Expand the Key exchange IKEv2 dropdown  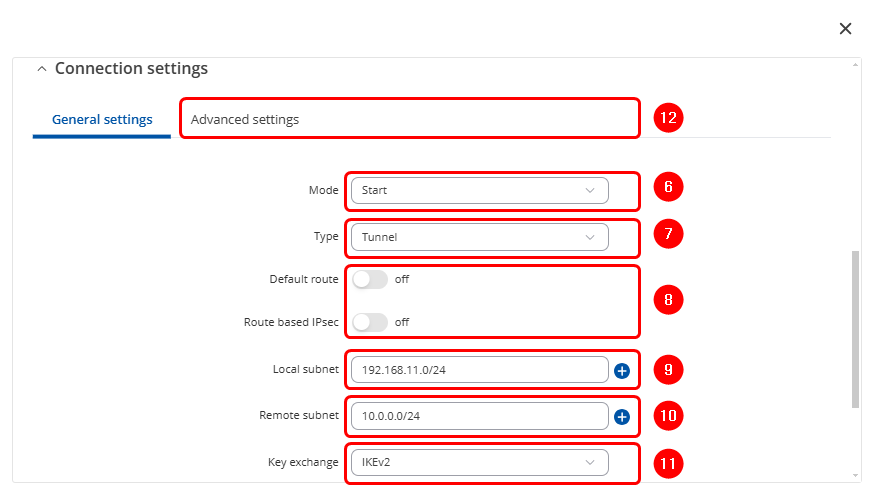click(479, 462)
